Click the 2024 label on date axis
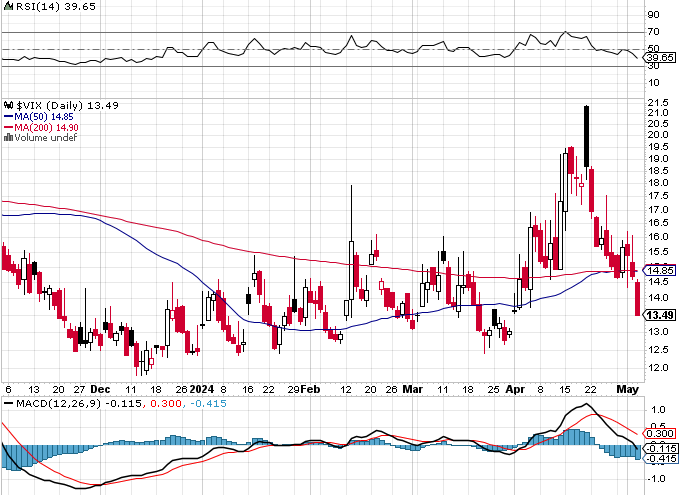This screenshot has height=495, width=684. pyautogui.click(x=202, y=389)
